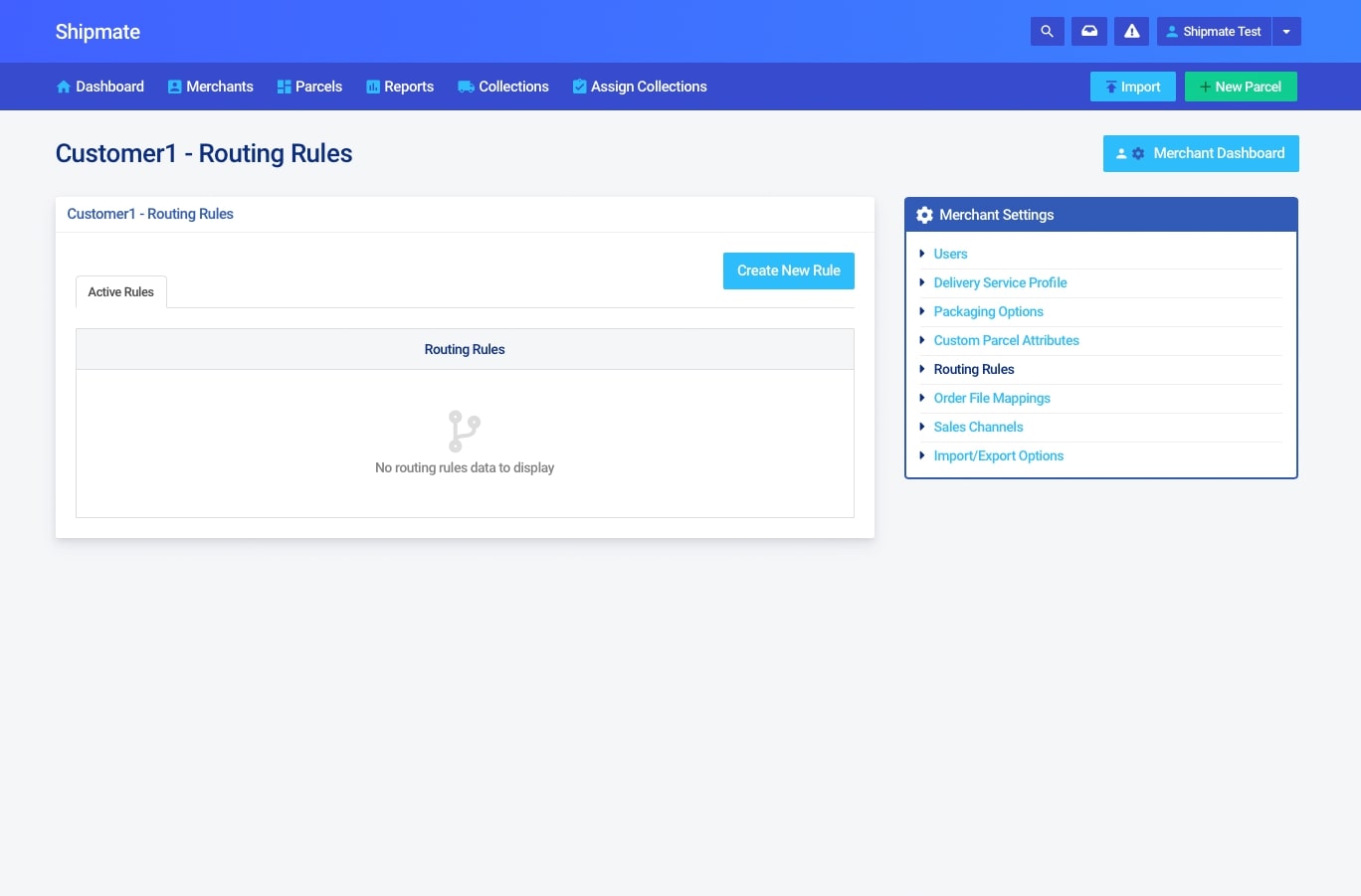Click the Routing Rules table header
Image resolution: width=1361 pixels, height=896 pixels.
tap(465, 349)
